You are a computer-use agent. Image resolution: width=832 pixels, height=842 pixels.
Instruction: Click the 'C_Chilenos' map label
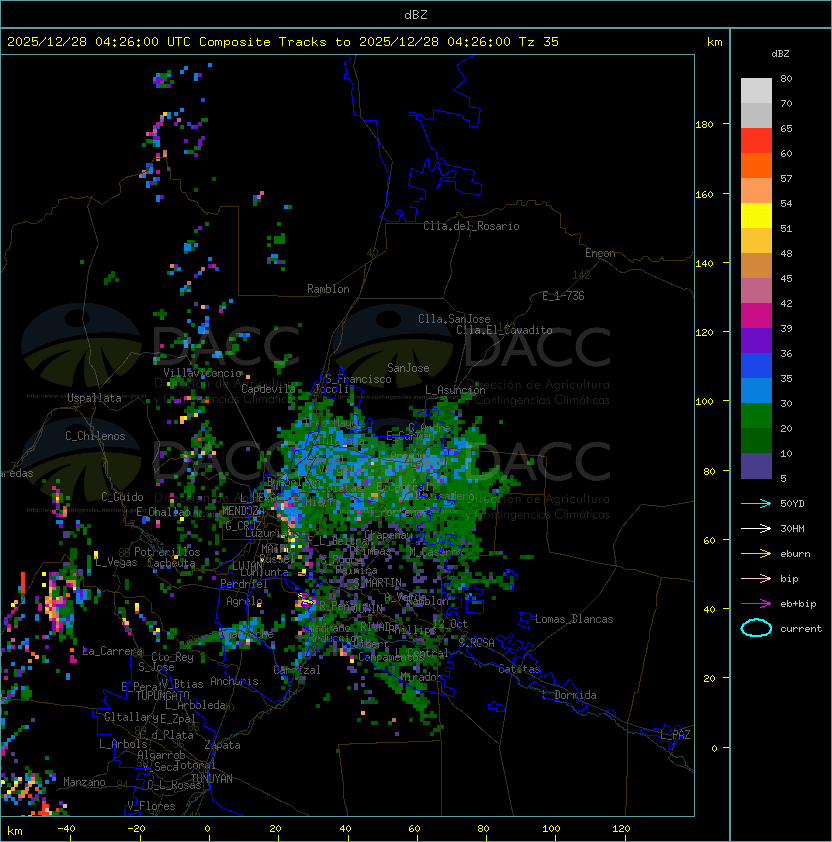[x=95, y=436]
